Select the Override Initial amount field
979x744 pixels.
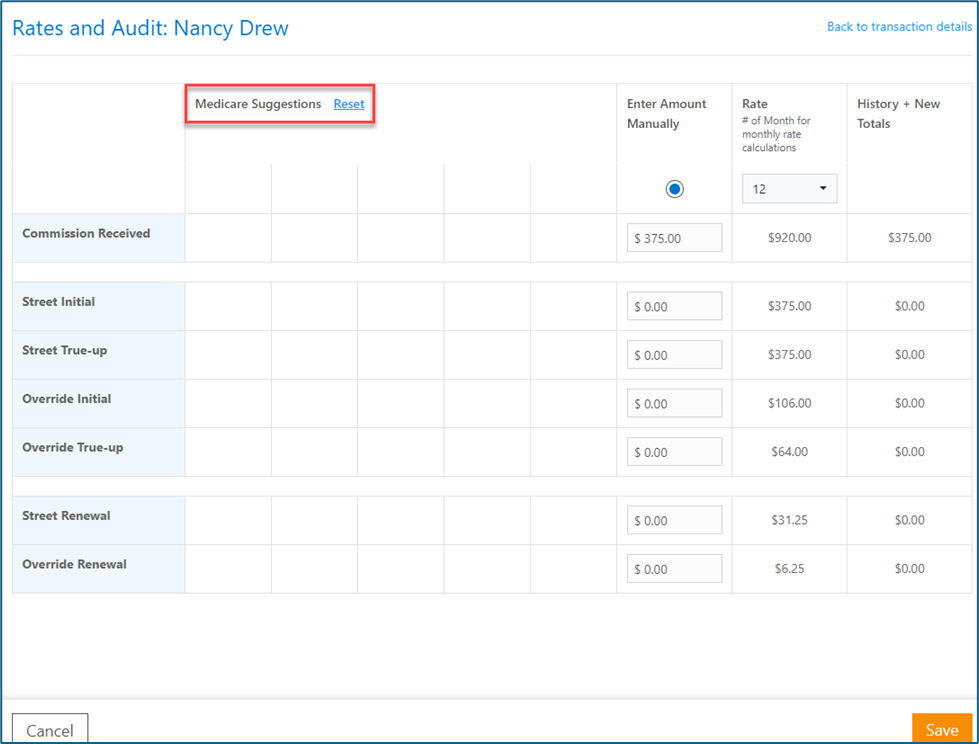coord(675,404)
